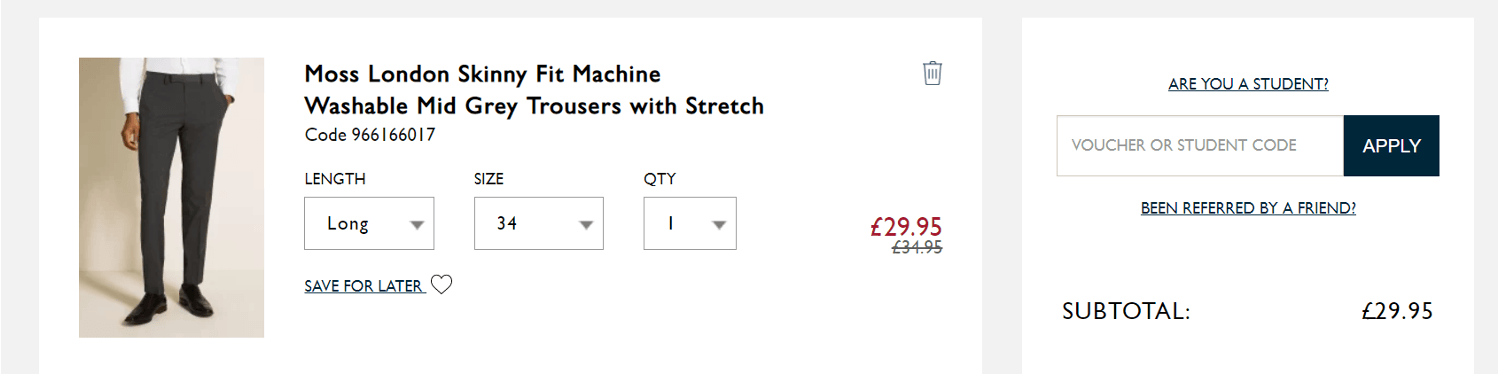The image size is (1500, 374).
Task: Click the sale price £29.95 in red
Action: coord(906,227)
